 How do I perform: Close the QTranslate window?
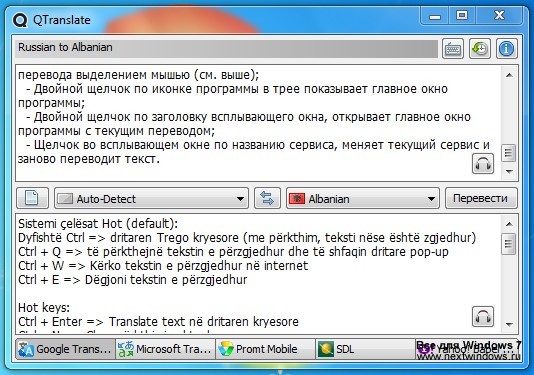coord(499,16)
